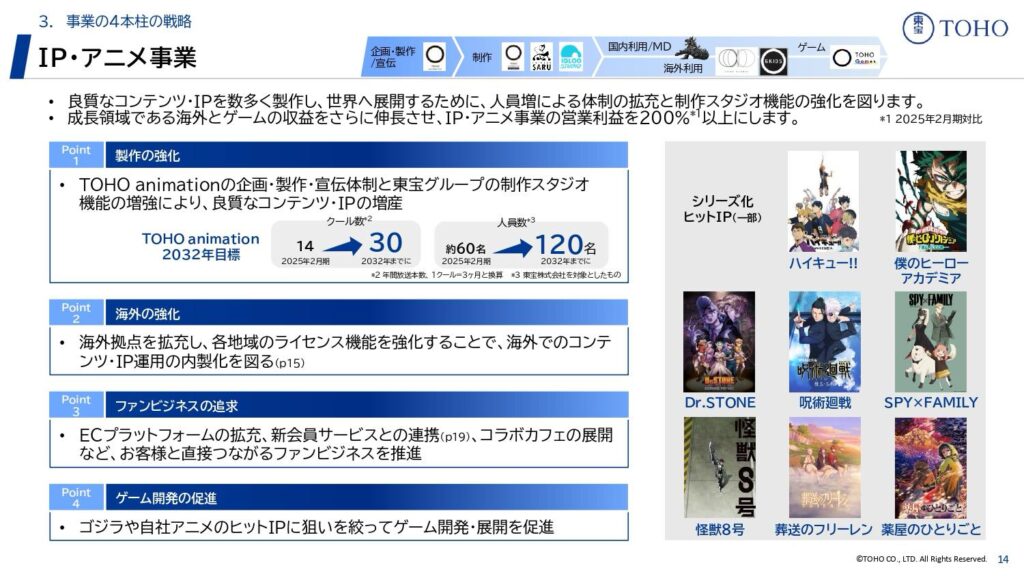Click the Science SARU logo
The width and height of the screenshot is (1024, 576).
(x=541, y=57)
